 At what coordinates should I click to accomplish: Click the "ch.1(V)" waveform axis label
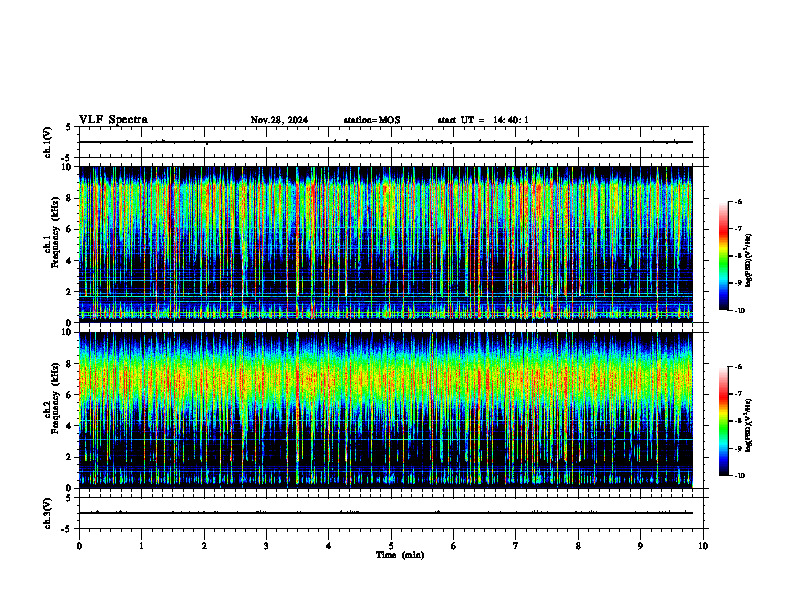click(48, 142)
